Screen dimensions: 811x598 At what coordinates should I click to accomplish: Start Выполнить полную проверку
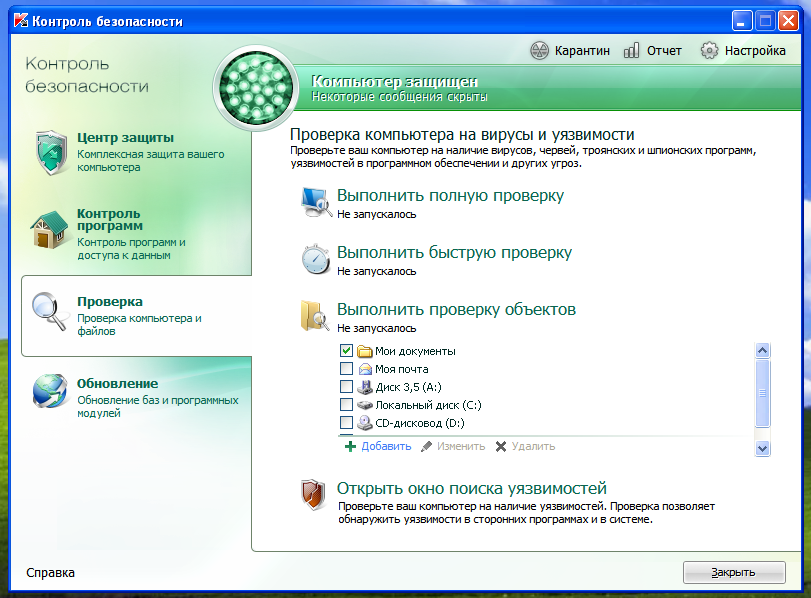coord(450,196)
